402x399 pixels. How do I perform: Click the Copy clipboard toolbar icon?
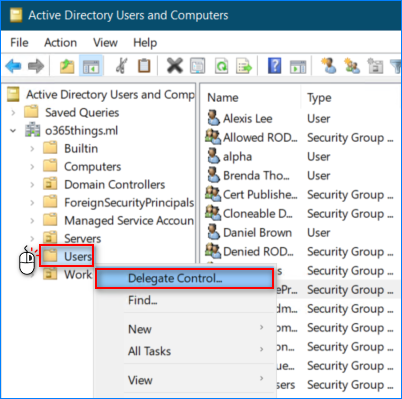tap(144, 65)
